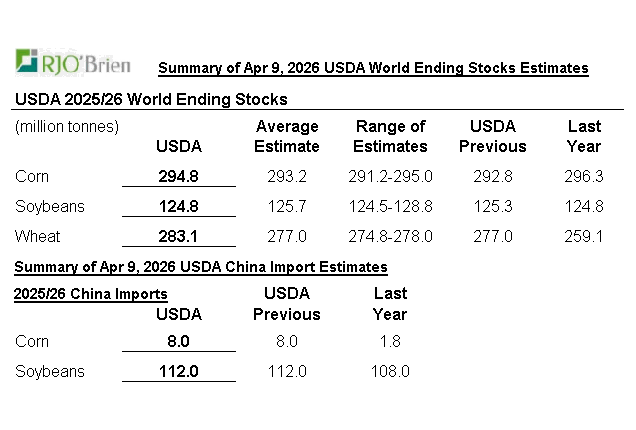Click China corn Last Year value 1.8

[x=390, y=341]
